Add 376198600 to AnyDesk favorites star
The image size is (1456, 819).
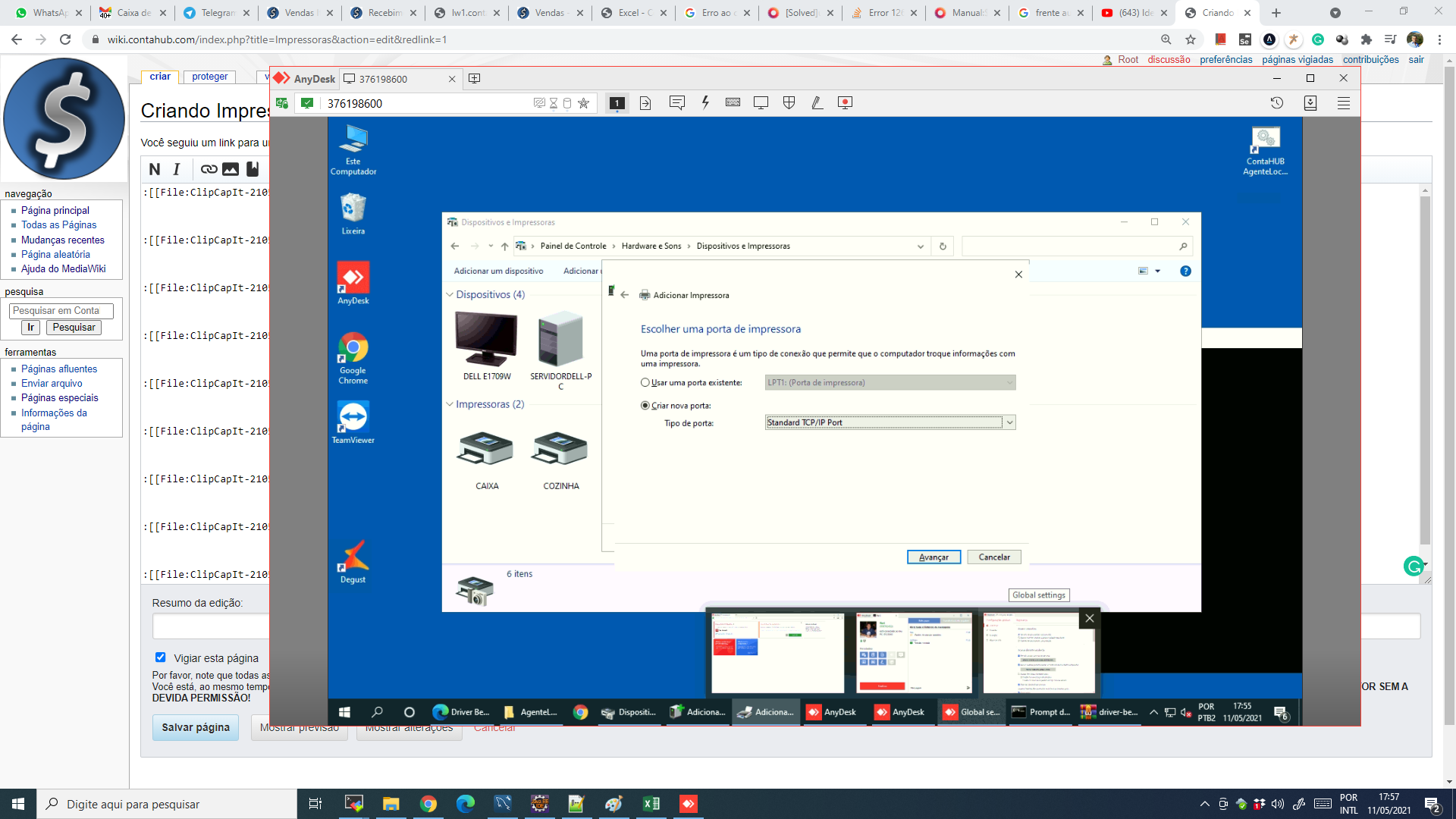coord(583,103)
